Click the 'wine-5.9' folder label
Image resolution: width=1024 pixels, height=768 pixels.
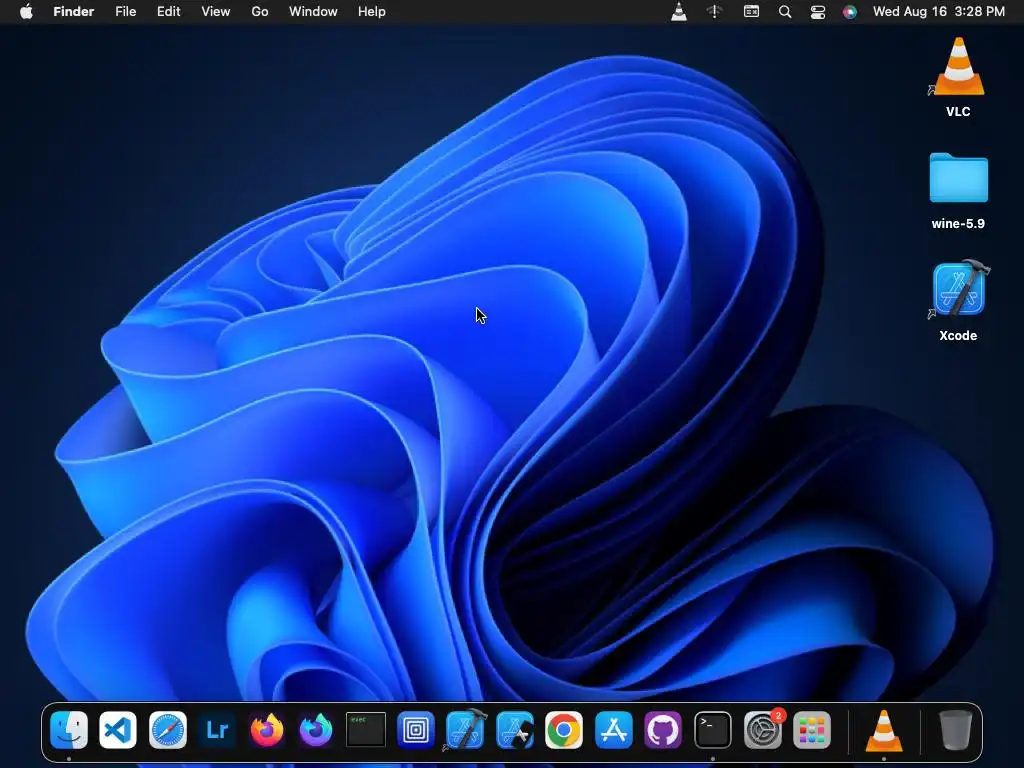pyautogui.click(x=958, y=224)
